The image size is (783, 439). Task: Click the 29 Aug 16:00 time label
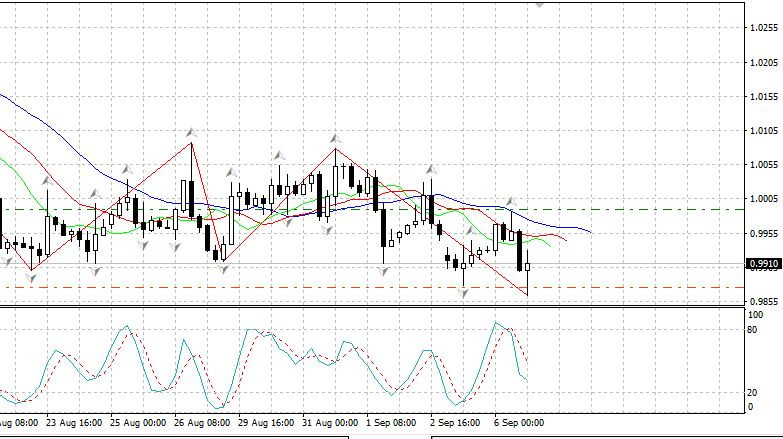[265, 423]
